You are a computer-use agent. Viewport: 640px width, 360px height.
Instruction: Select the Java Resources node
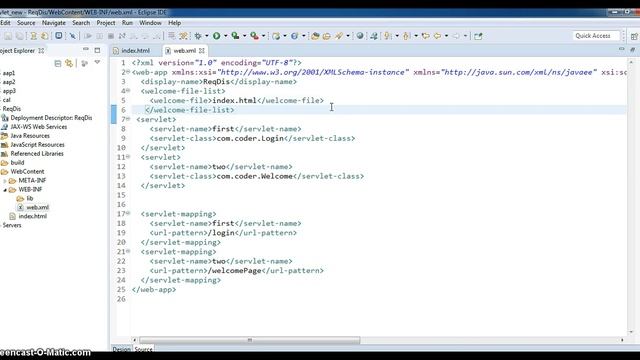[x=30, y=136]
